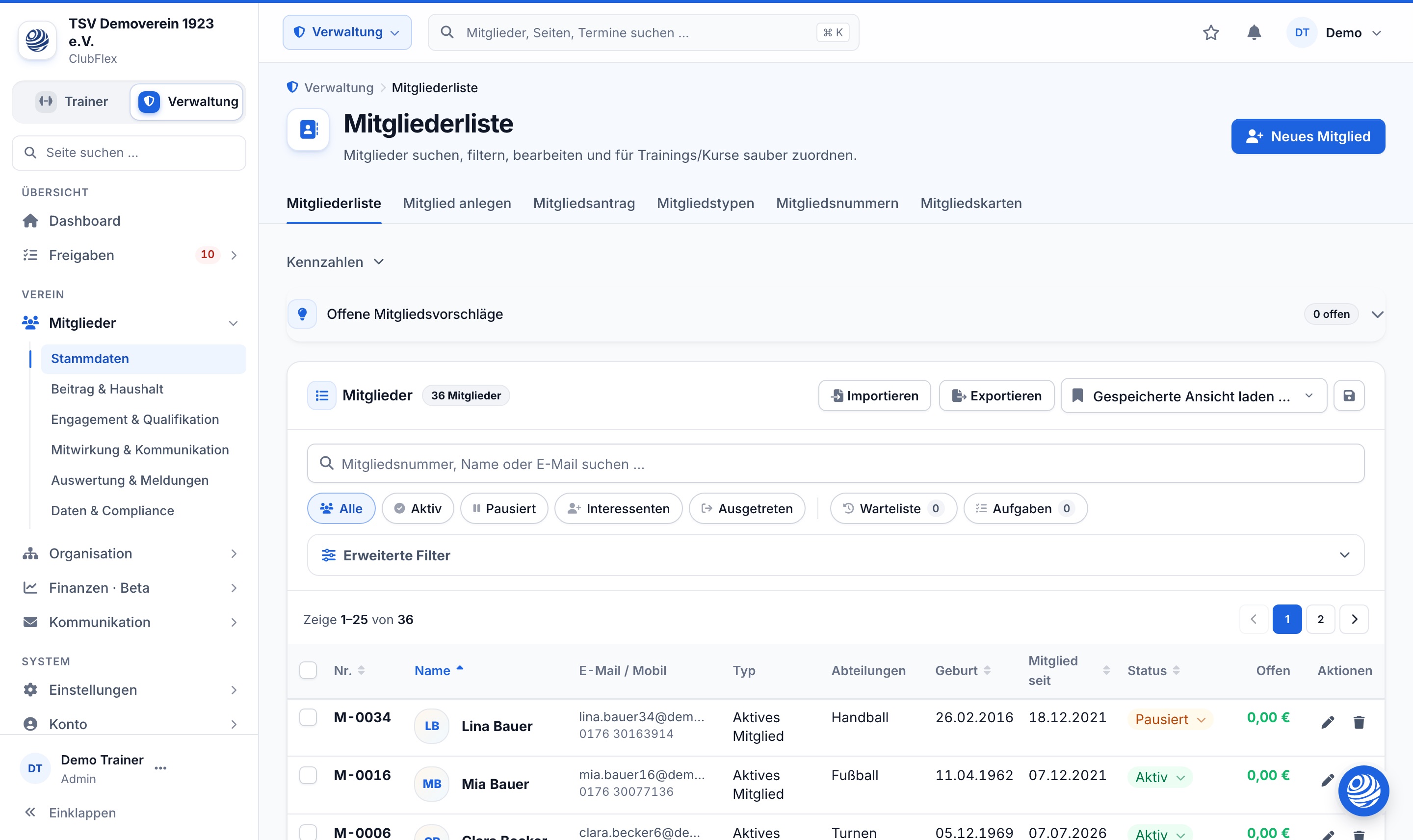Open Mitgliedskarten tab
This screenshot has width=1413, height=840.
pyautogui.click(x=971, y=203)
